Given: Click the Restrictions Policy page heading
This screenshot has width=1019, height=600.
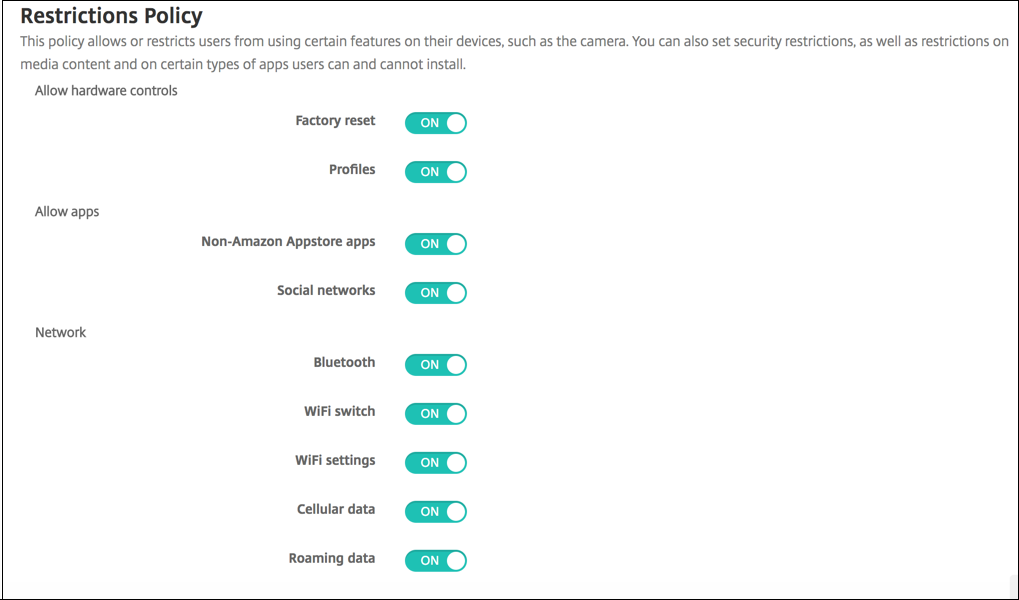Looking at the screenshot, I should tap(111, 16).
